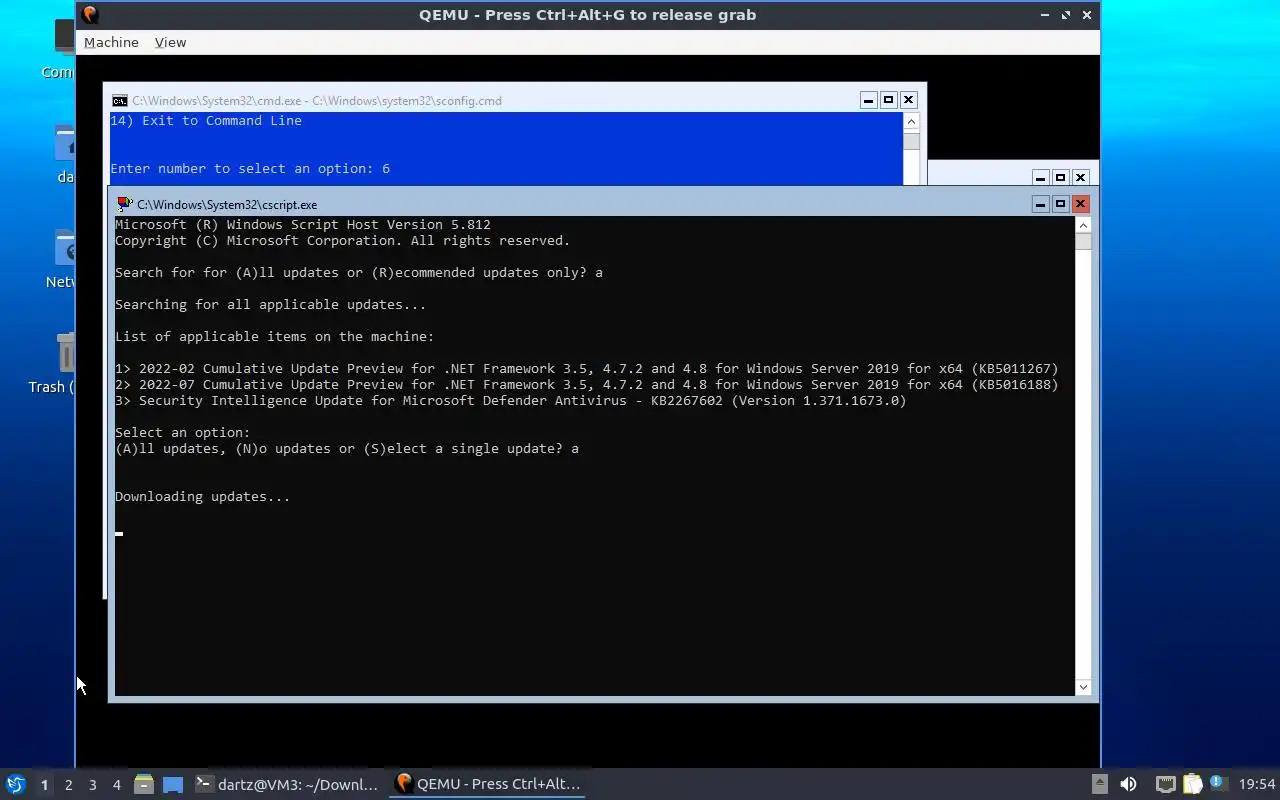
Task: Open the clipboard manager tray icon
Action: (x=1192, y=784)
